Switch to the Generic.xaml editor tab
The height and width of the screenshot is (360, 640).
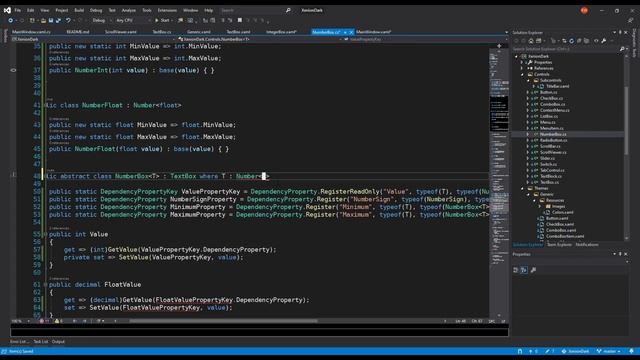pos(199,32)
